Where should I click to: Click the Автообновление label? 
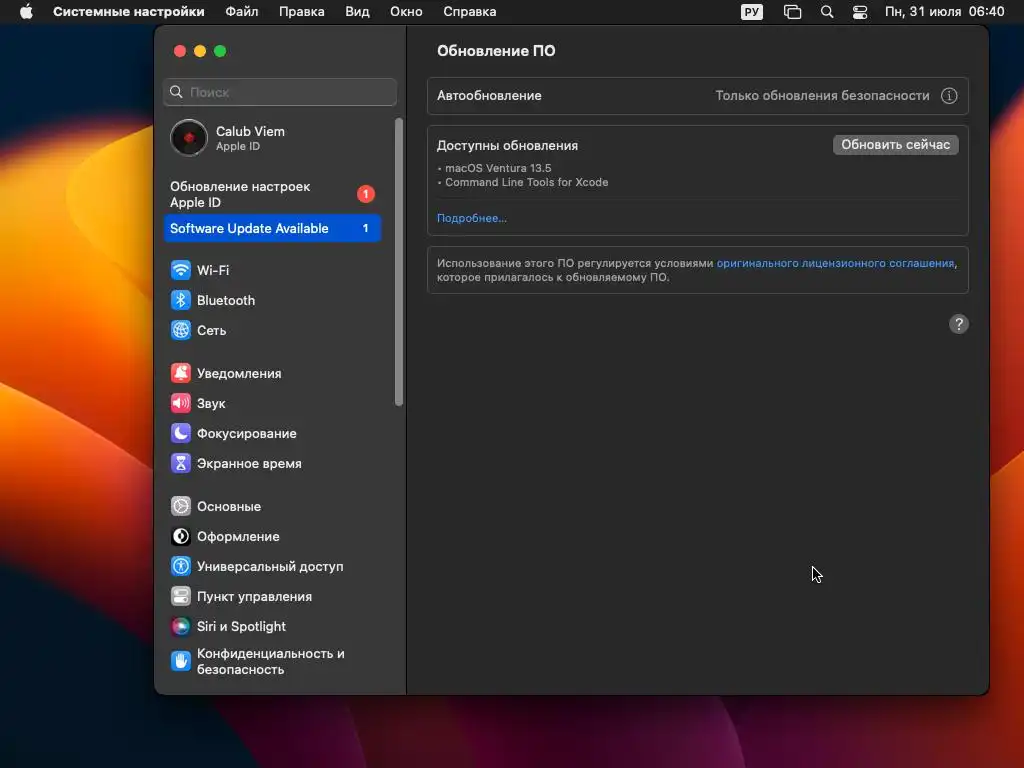(x=489, y=96)
